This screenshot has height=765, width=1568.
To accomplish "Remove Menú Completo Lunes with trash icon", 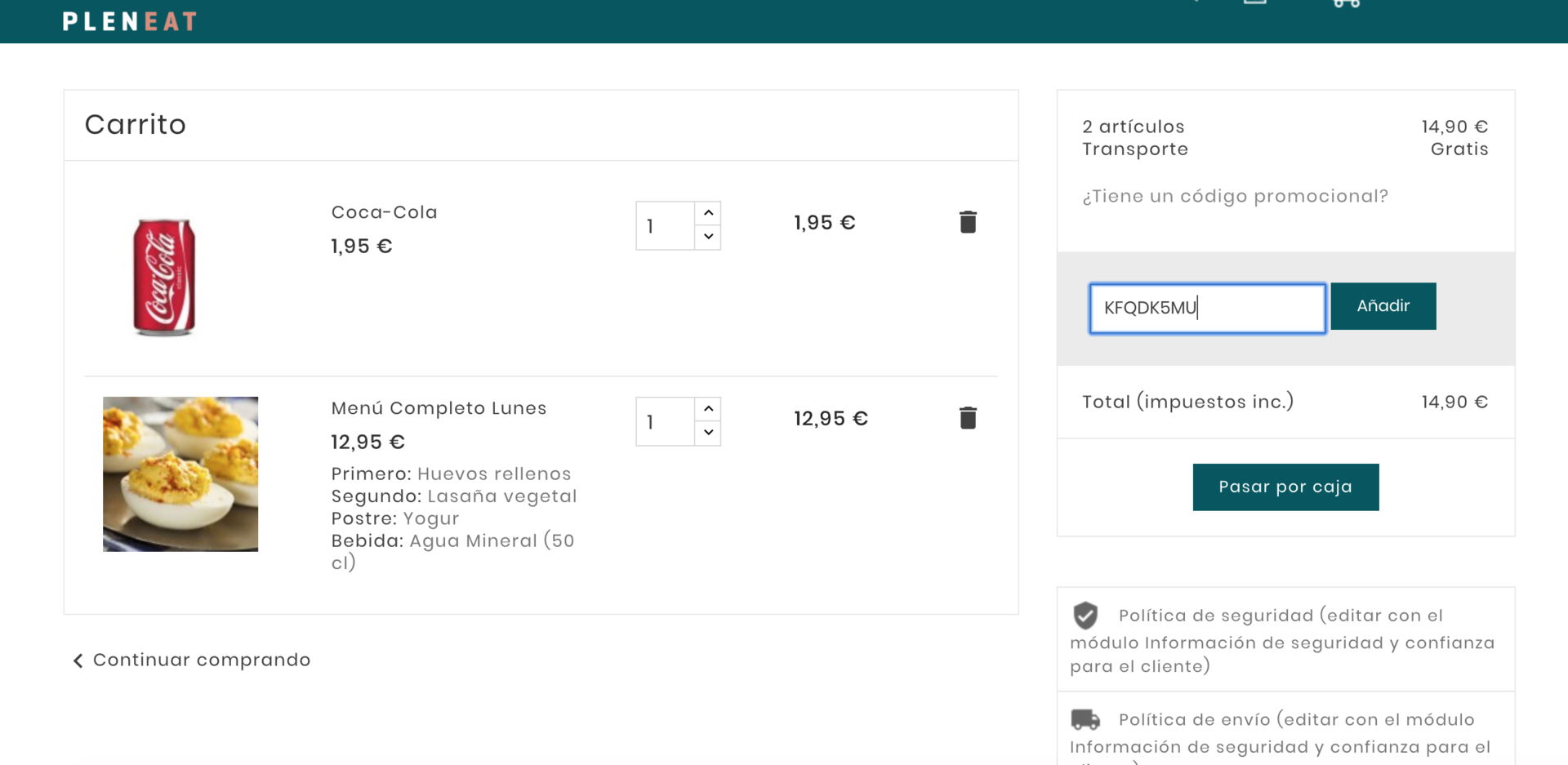I will (x=968, y=418).
